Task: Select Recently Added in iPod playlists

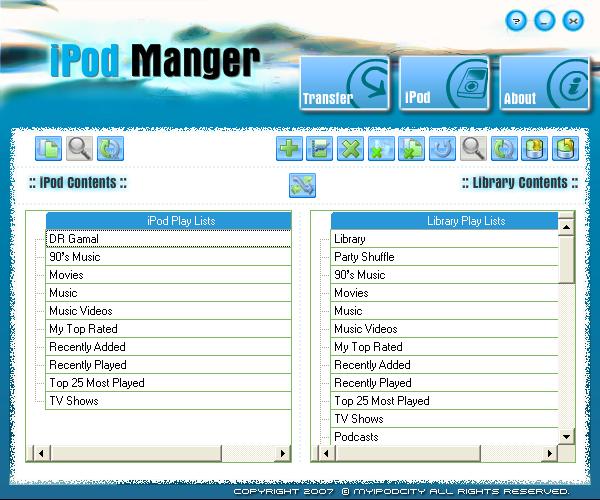Action: (168, 347)
